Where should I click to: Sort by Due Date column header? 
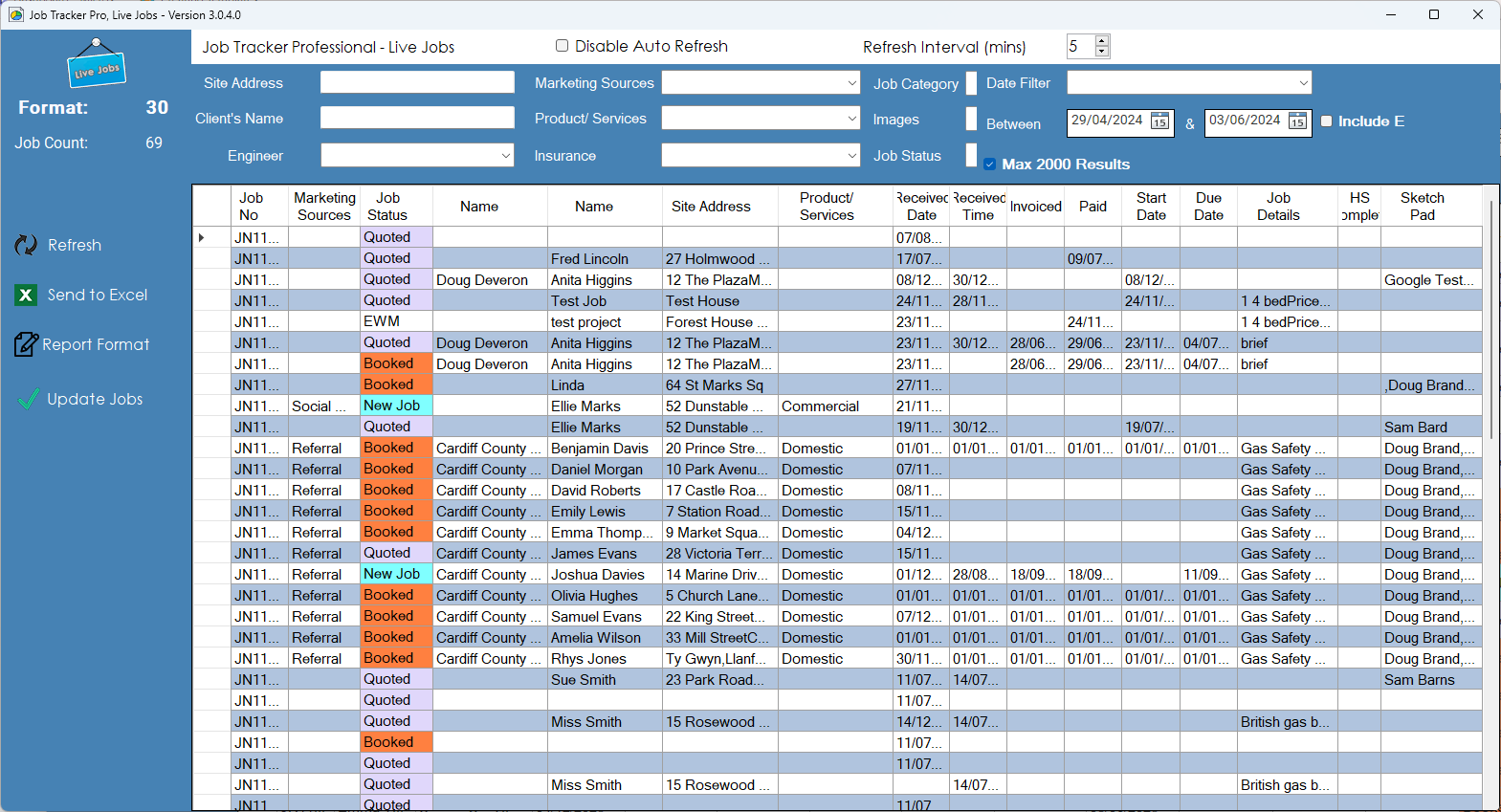(1208, 207)
